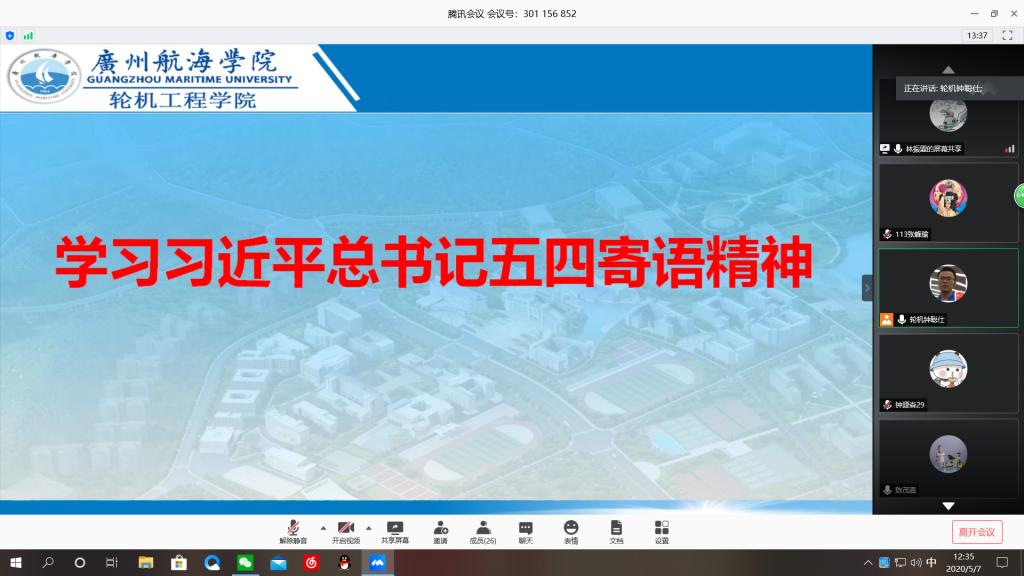The width and height of the screenshot is (1024, 576).
Task: Collapse the participant video sidebar
Action: coord(867,288)
